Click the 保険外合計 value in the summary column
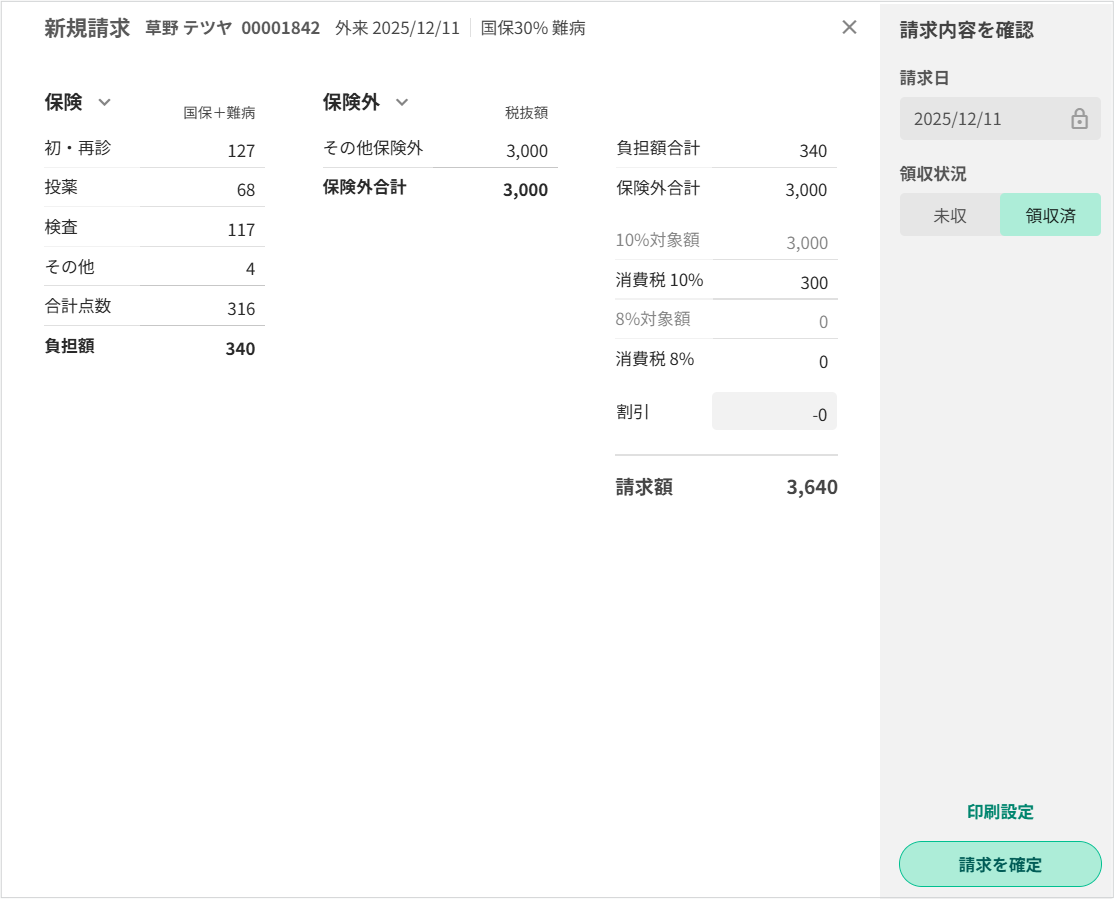This screenshot has height=899, width=1115. [x=806, y=190]
